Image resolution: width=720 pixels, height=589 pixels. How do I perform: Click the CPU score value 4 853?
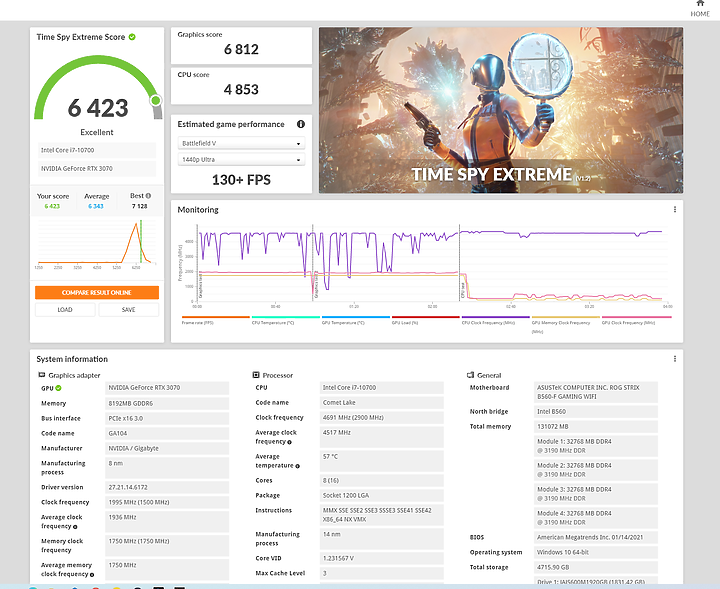point(241,89)
